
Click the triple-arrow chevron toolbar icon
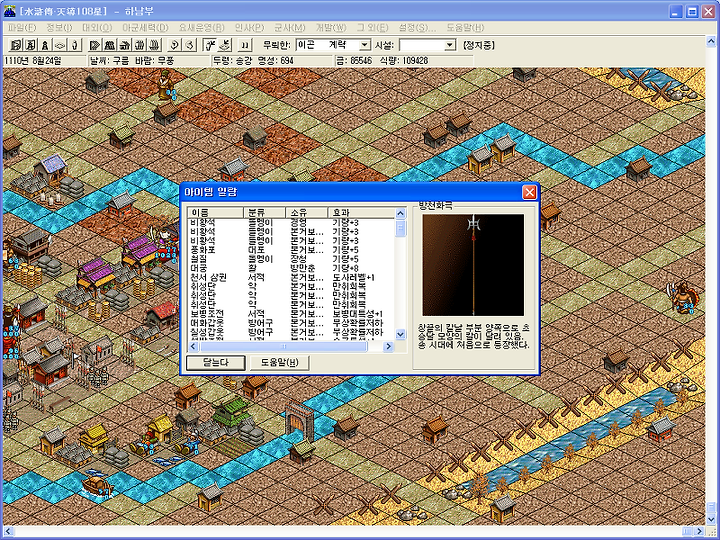(x=95, y=45)
